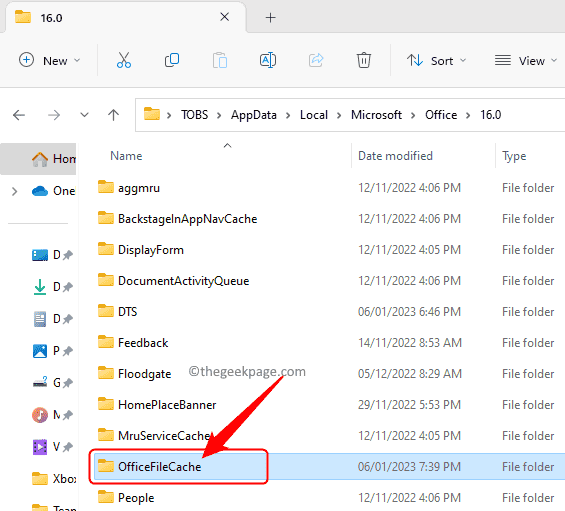Open pinned Downloads item in sidebar

coord(52,287)
